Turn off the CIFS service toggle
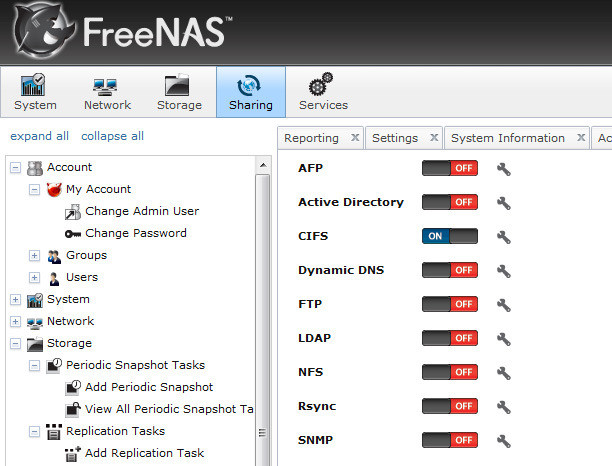 click(449, 236)
